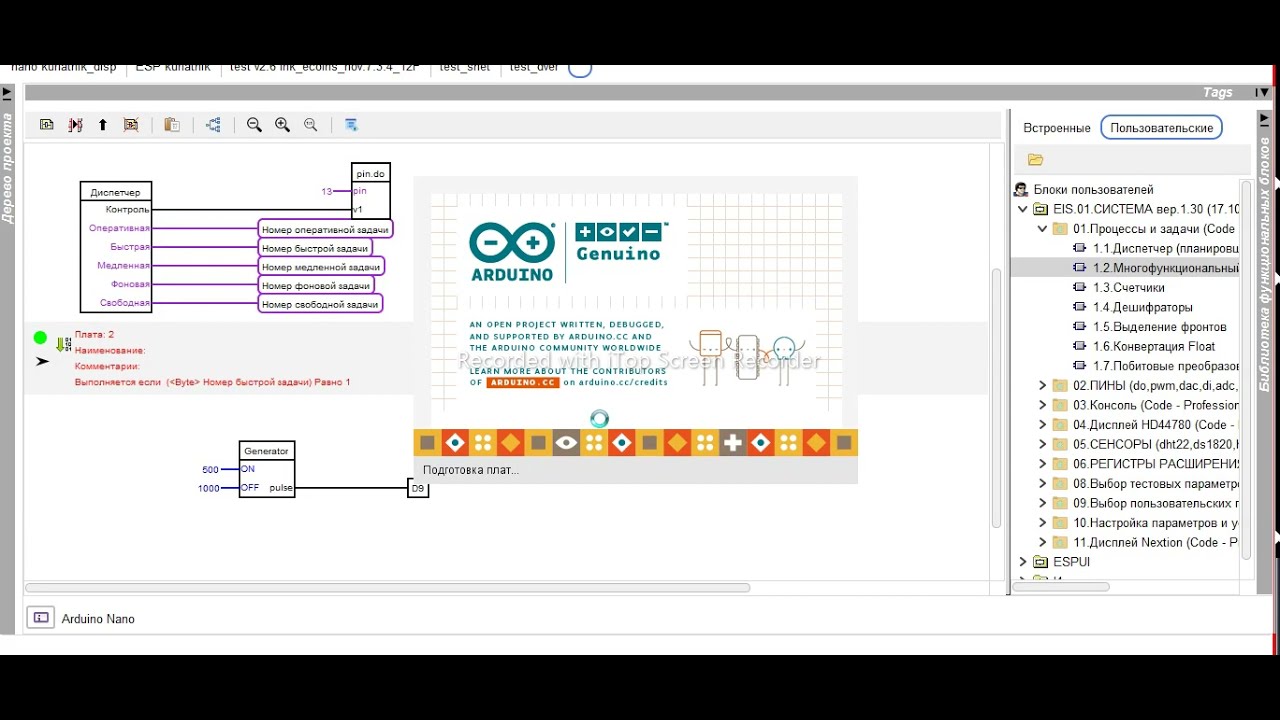
Task: Click the red split-board toolbar icon
Action: (x=75, y=125)
